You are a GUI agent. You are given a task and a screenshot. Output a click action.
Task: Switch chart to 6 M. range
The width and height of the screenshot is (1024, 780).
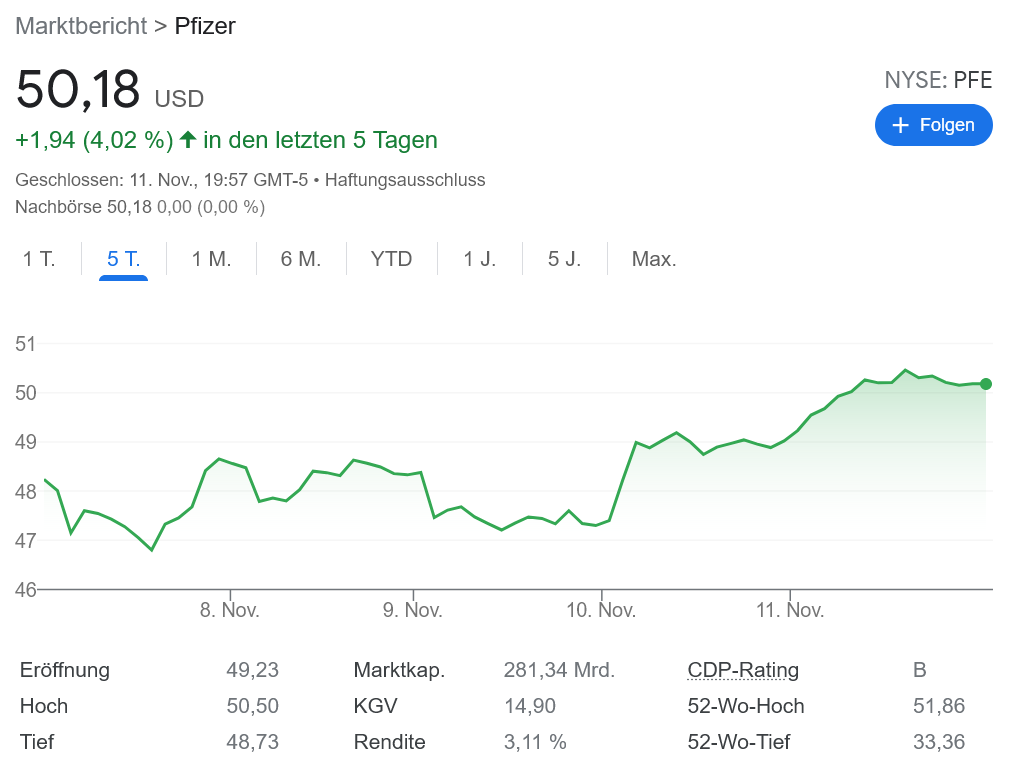[x=301, y=260]
